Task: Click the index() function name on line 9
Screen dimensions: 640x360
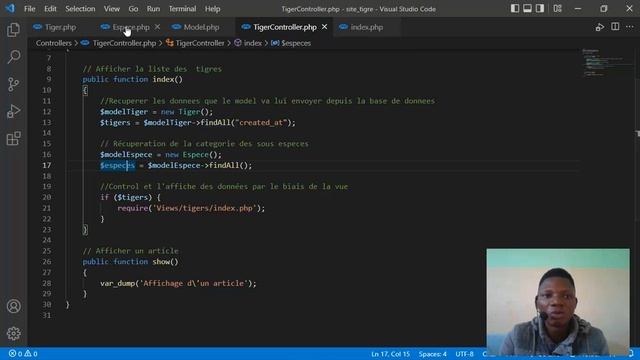Action: coord(167,79)
